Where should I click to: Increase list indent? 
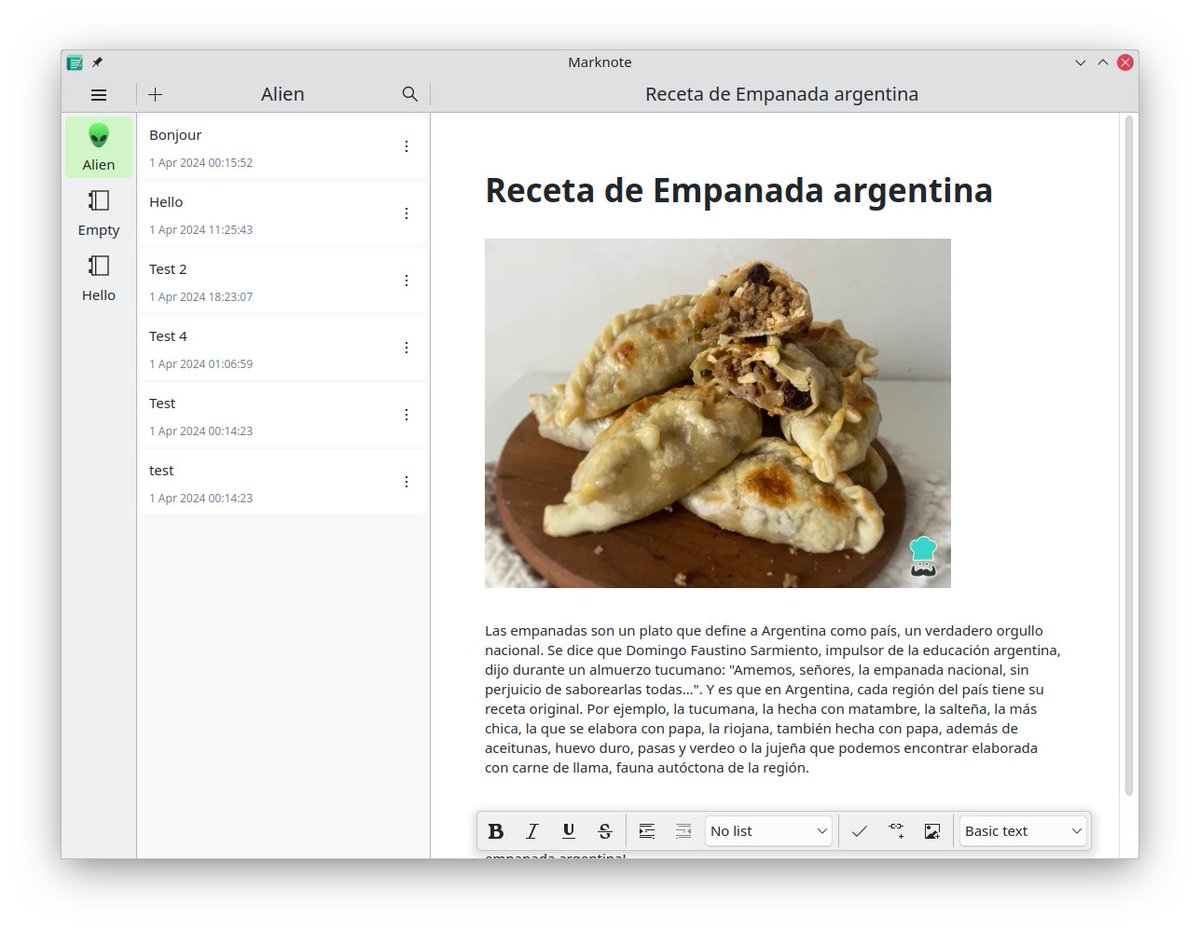click(647, 831)
